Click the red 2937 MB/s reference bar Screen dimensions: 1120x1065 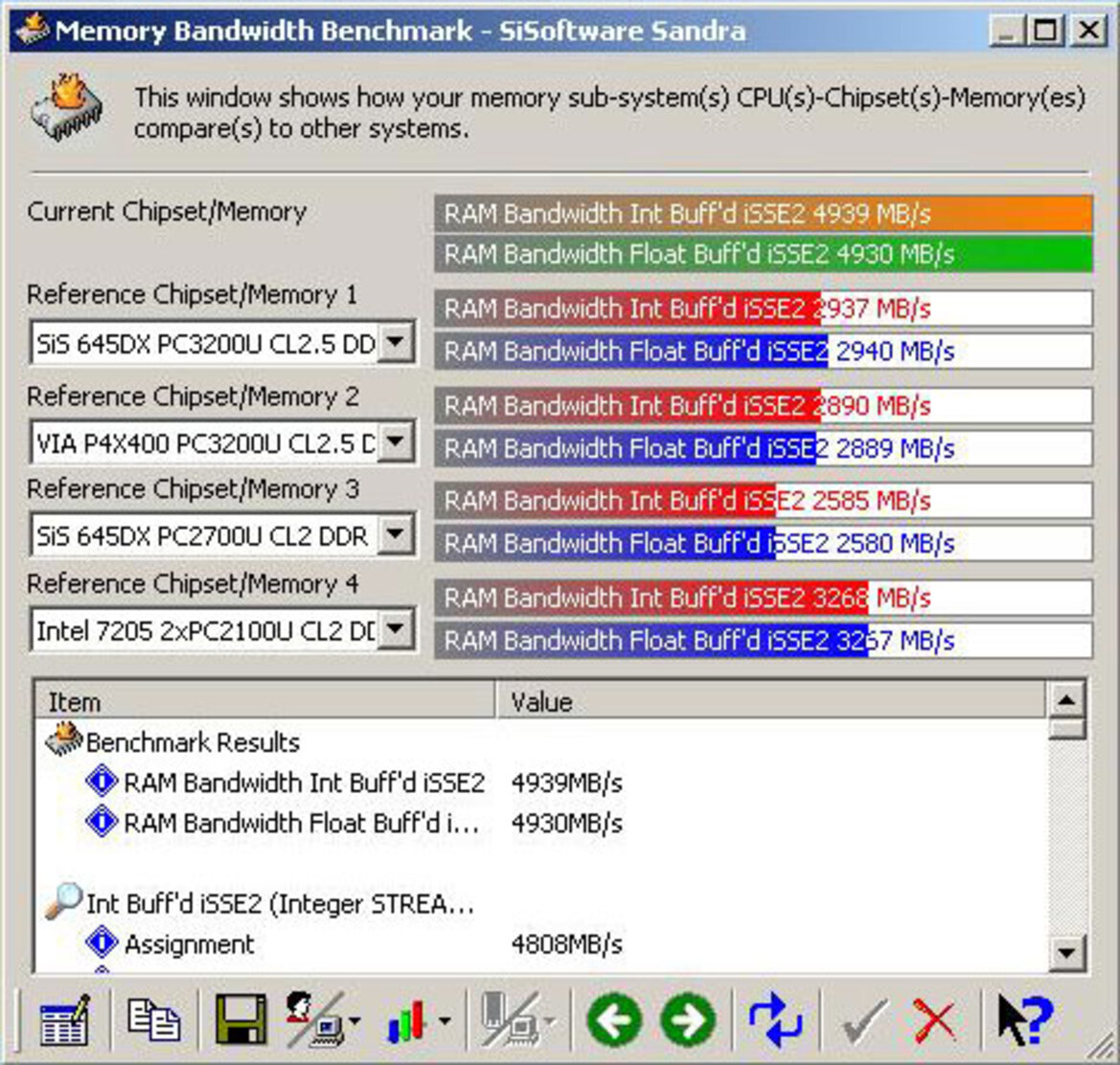[764, 308]
